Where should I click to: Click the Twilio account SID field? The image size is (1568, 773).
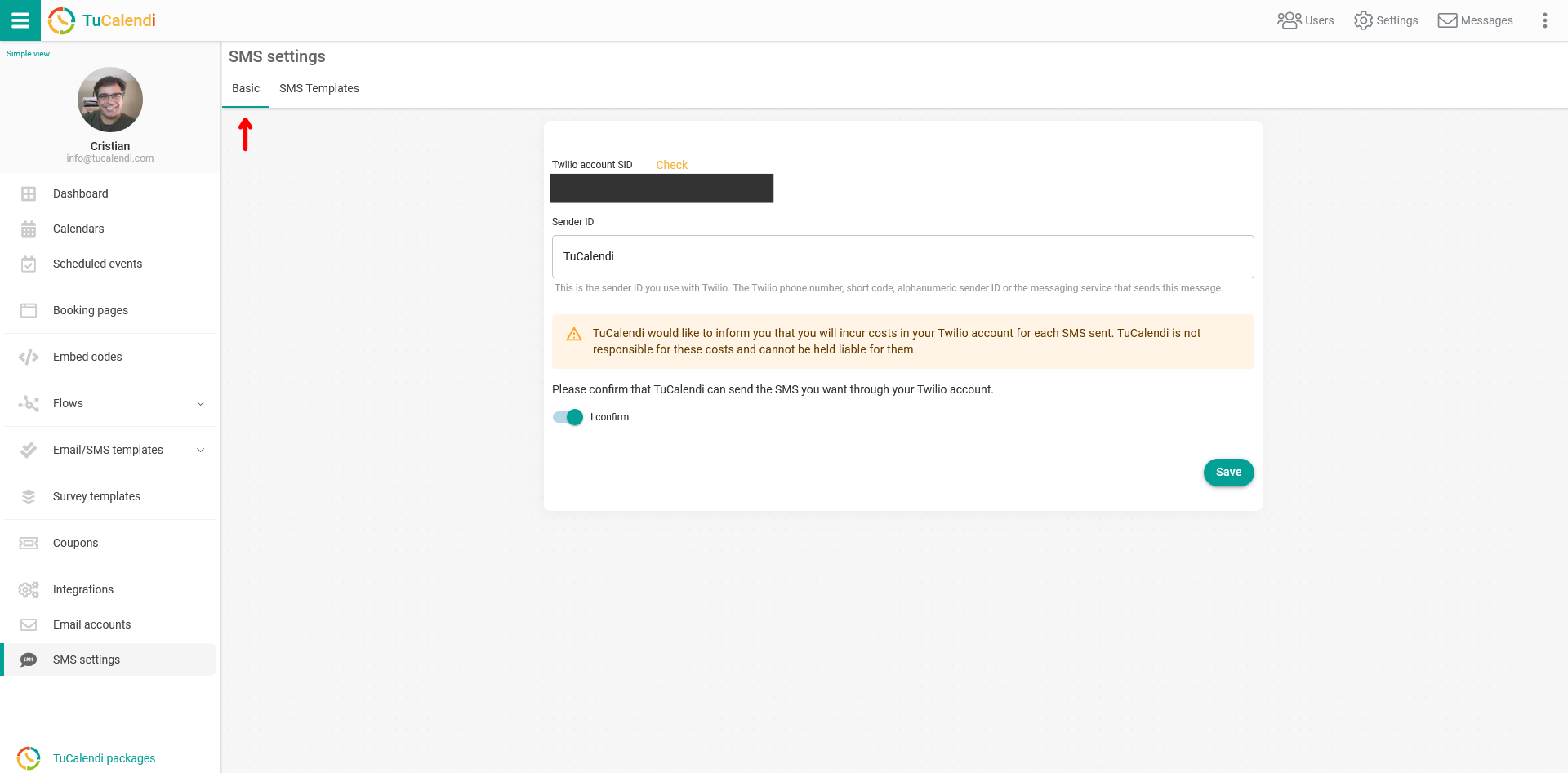point(661,189)
